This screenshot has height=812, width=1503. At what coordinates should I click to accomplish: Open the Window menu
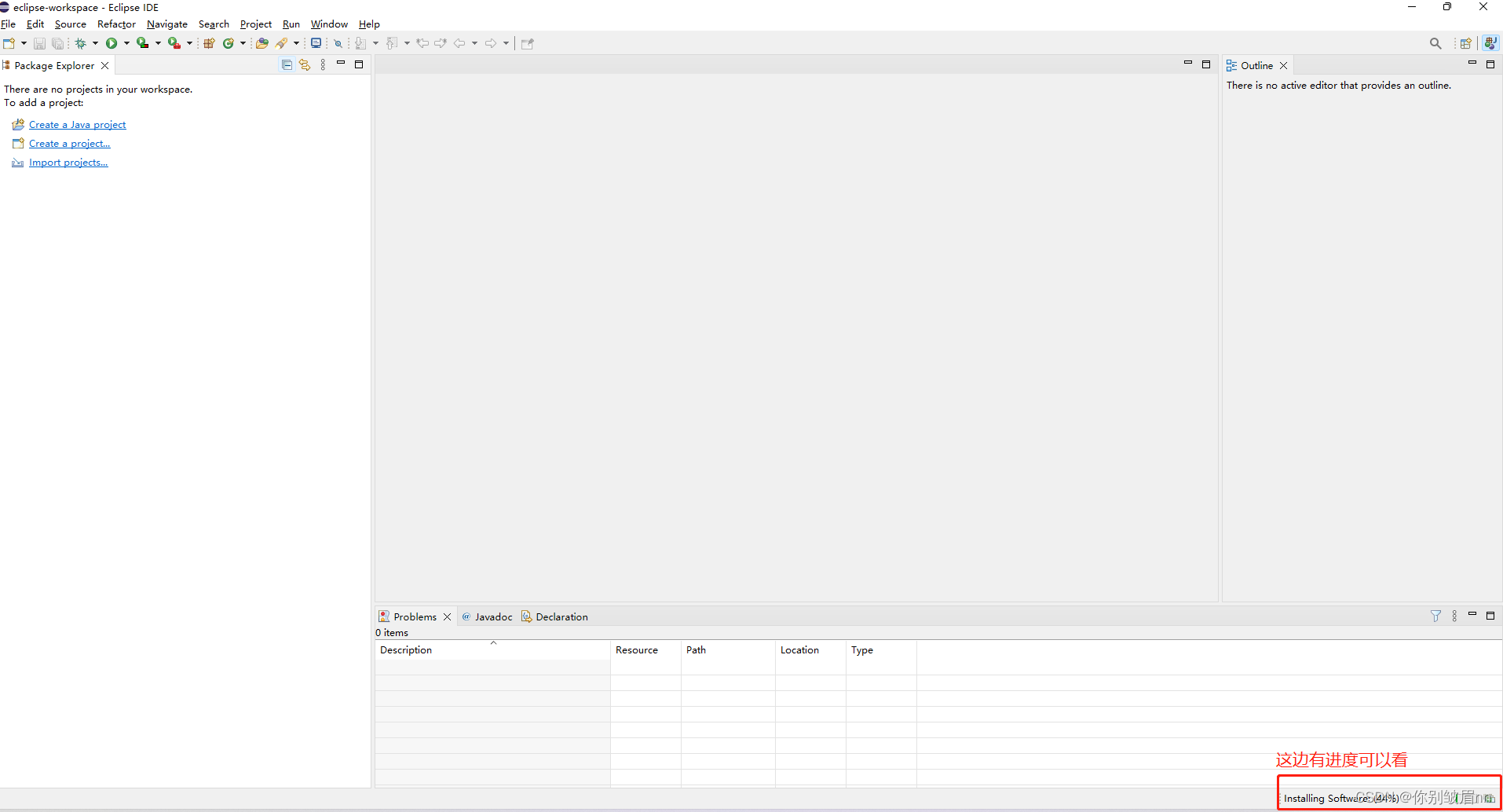(x=329, y=24)
